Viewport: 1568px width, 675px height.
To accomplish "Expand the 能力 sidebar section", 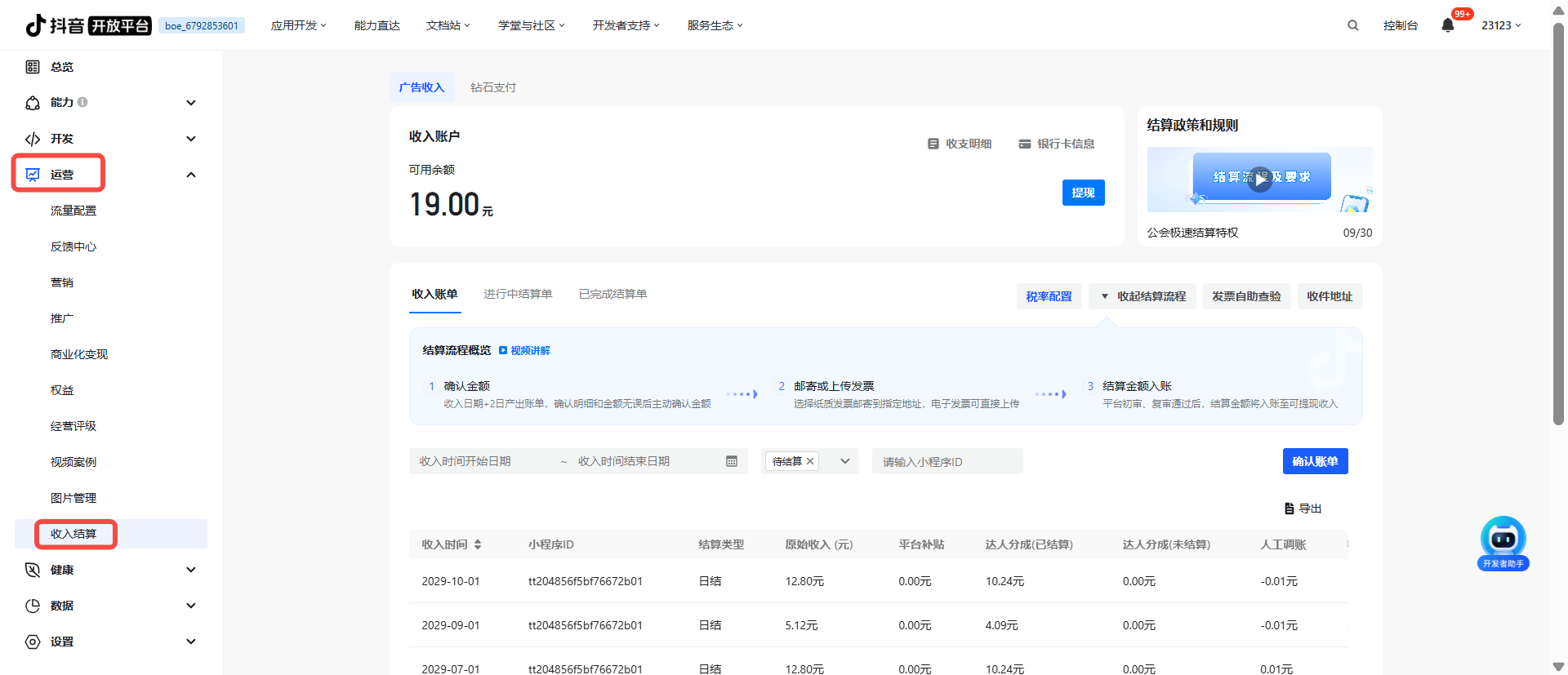I will 191,103.
